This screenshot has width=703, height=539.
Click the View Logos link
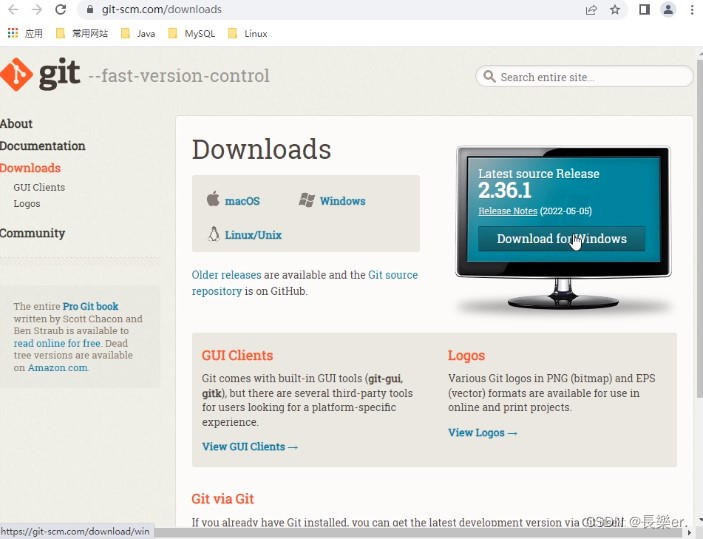pos(483,433)
